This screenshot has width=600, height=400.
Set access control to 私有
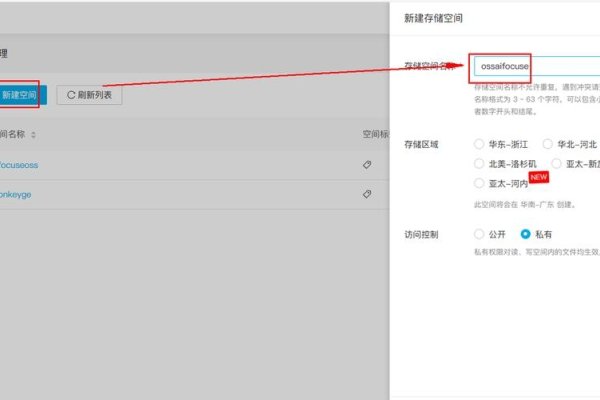(x=525, y=234)
